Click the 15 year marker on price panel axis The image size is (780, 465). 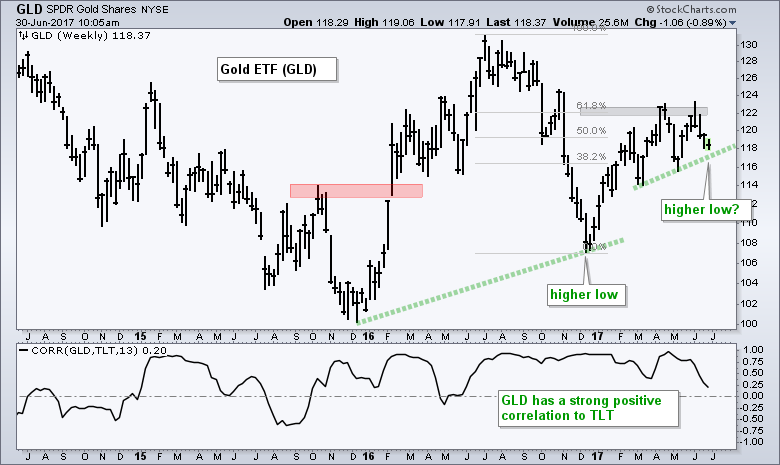point(141,337)
